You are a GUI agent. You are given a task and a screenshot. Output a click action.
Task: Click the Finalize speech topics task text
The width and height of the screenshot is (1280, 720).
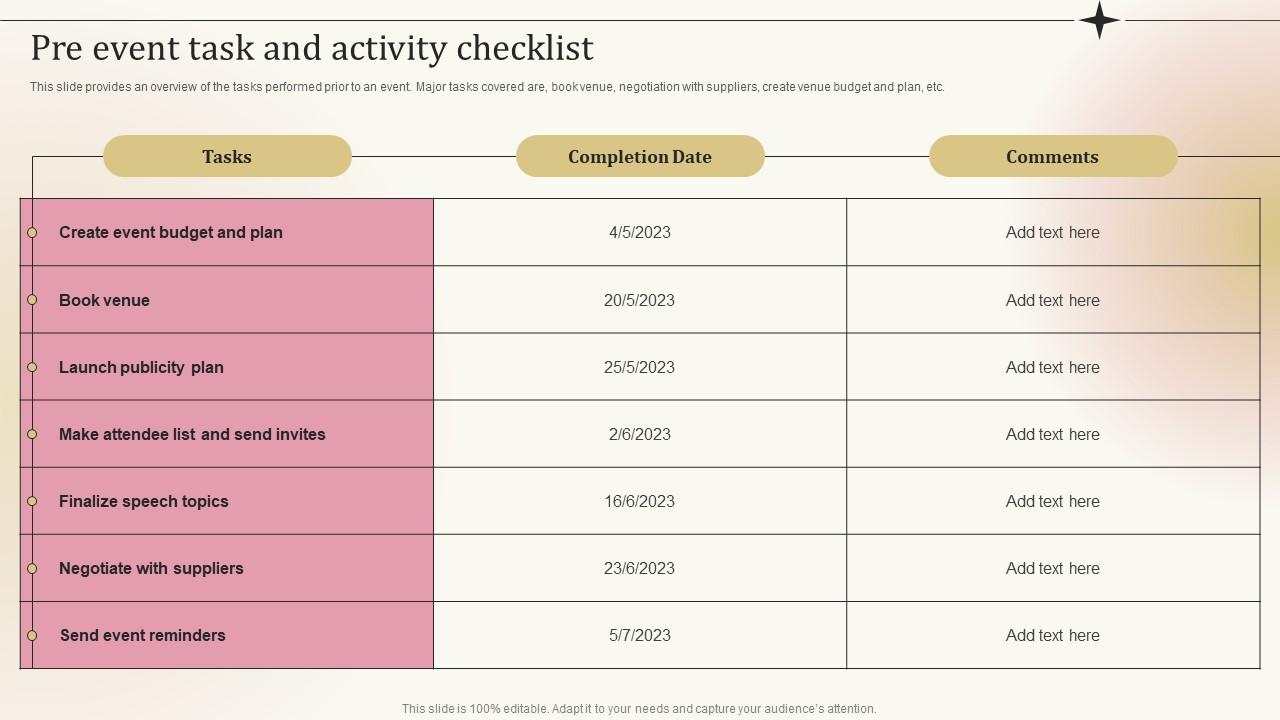[x=144, y=501]
